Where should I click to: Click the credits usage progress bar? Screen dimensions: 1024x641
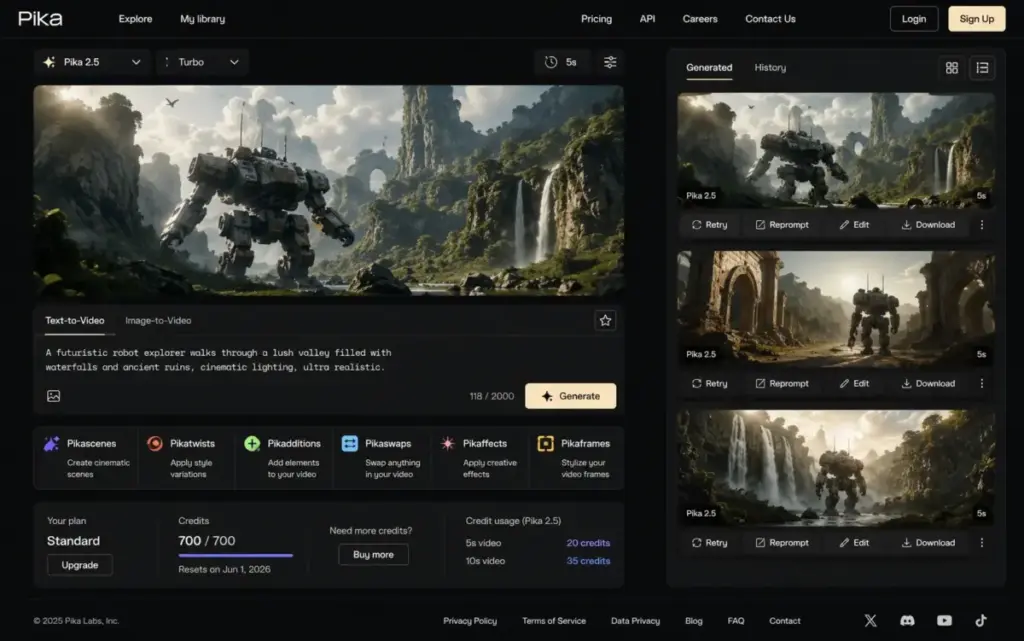236,555
